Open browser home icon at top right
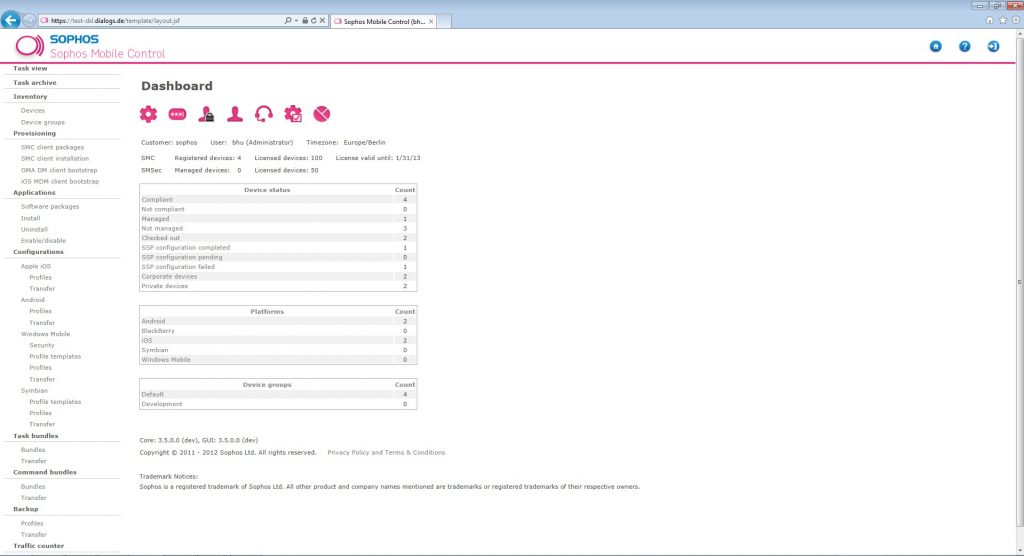The height and width of the screenshot is (556, 1024). click(x=989, y=20)
